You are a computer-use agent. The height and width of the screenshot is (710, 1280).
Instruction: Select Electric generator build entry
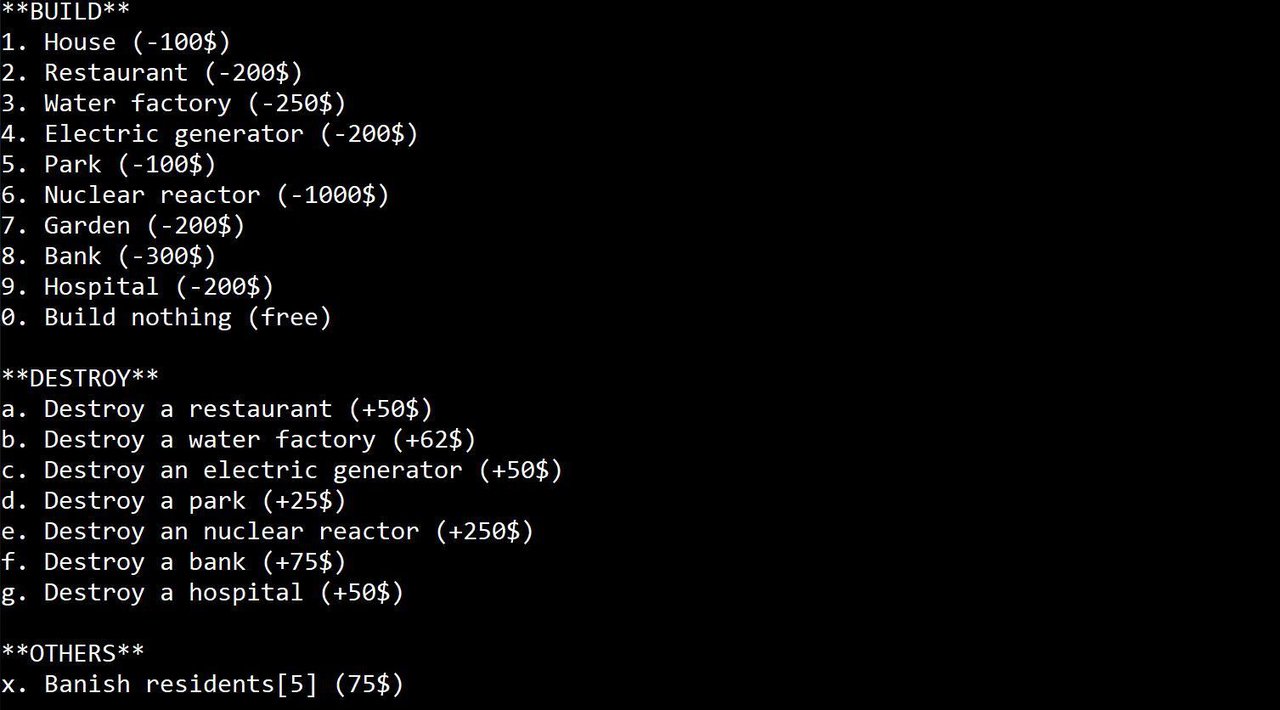point(210,134)
